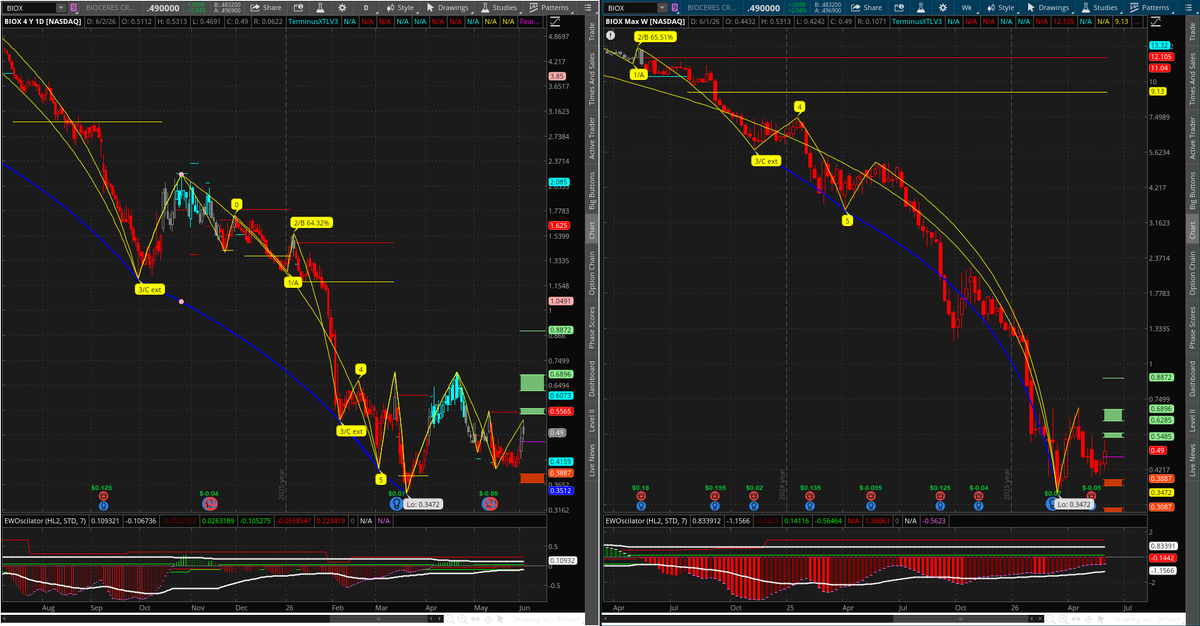Open the right chart's Wk timeframe selector
This screenshot has width=1200, height=626.
(x=967, y=8)
